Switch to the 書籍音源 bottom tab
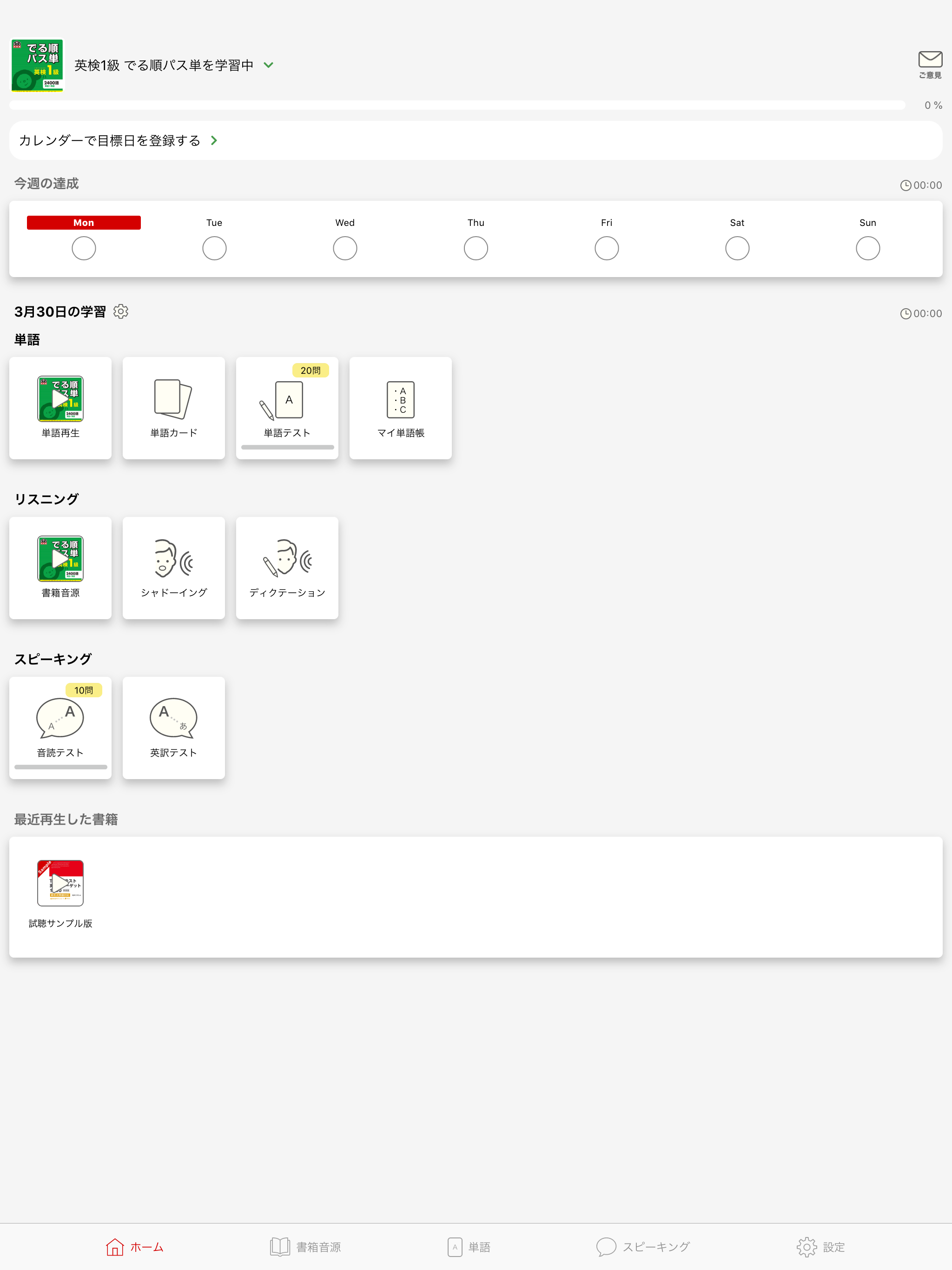Screen dimensions: 952x1270 click(x=305, y=1246)
